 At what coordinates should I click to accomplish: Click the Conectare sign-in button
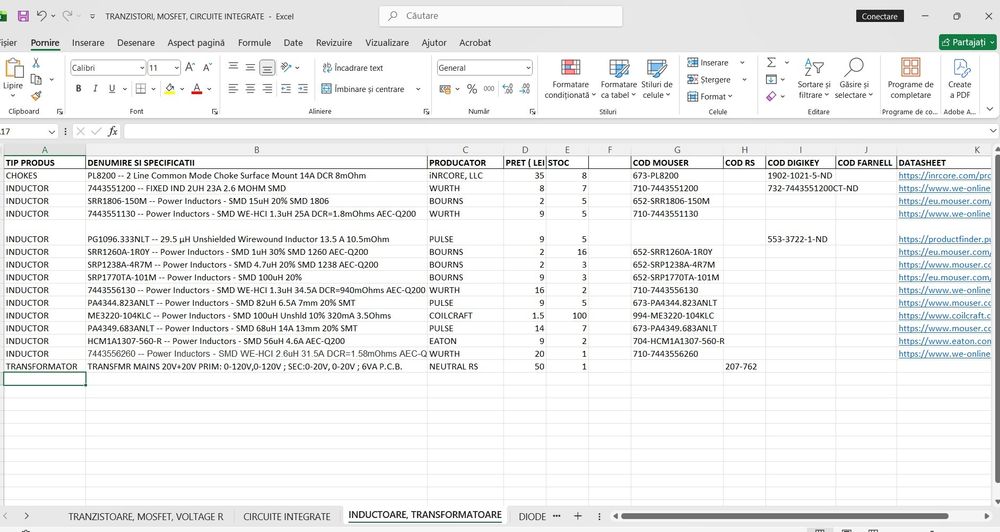tap(879, 16)
